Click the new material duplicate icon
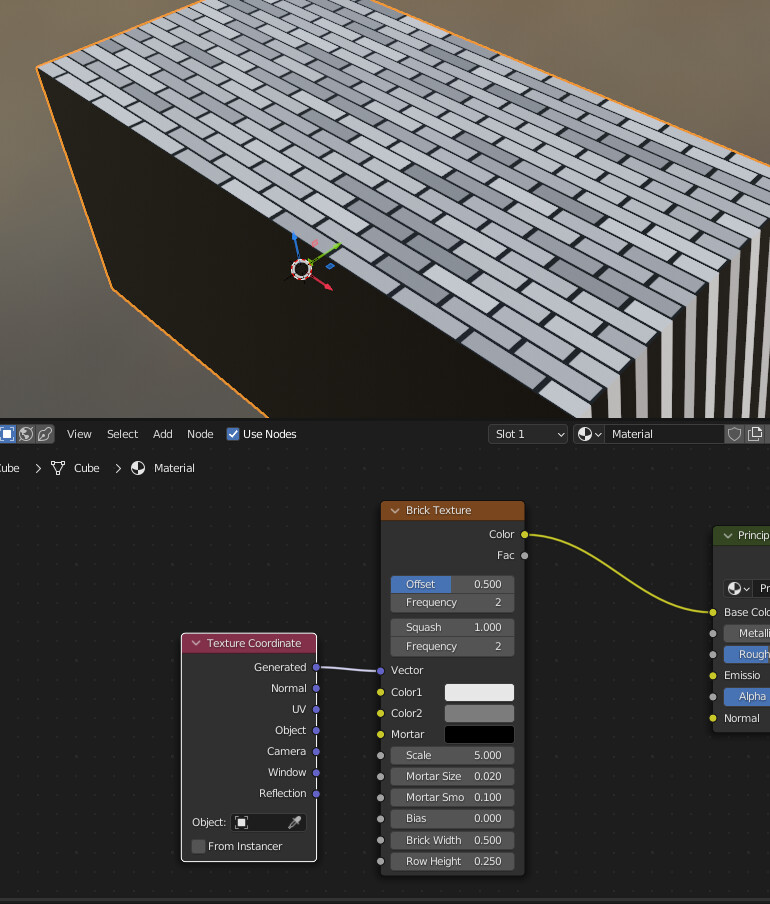Viewport: 770px width, 904px height. (x=755, y=434)
